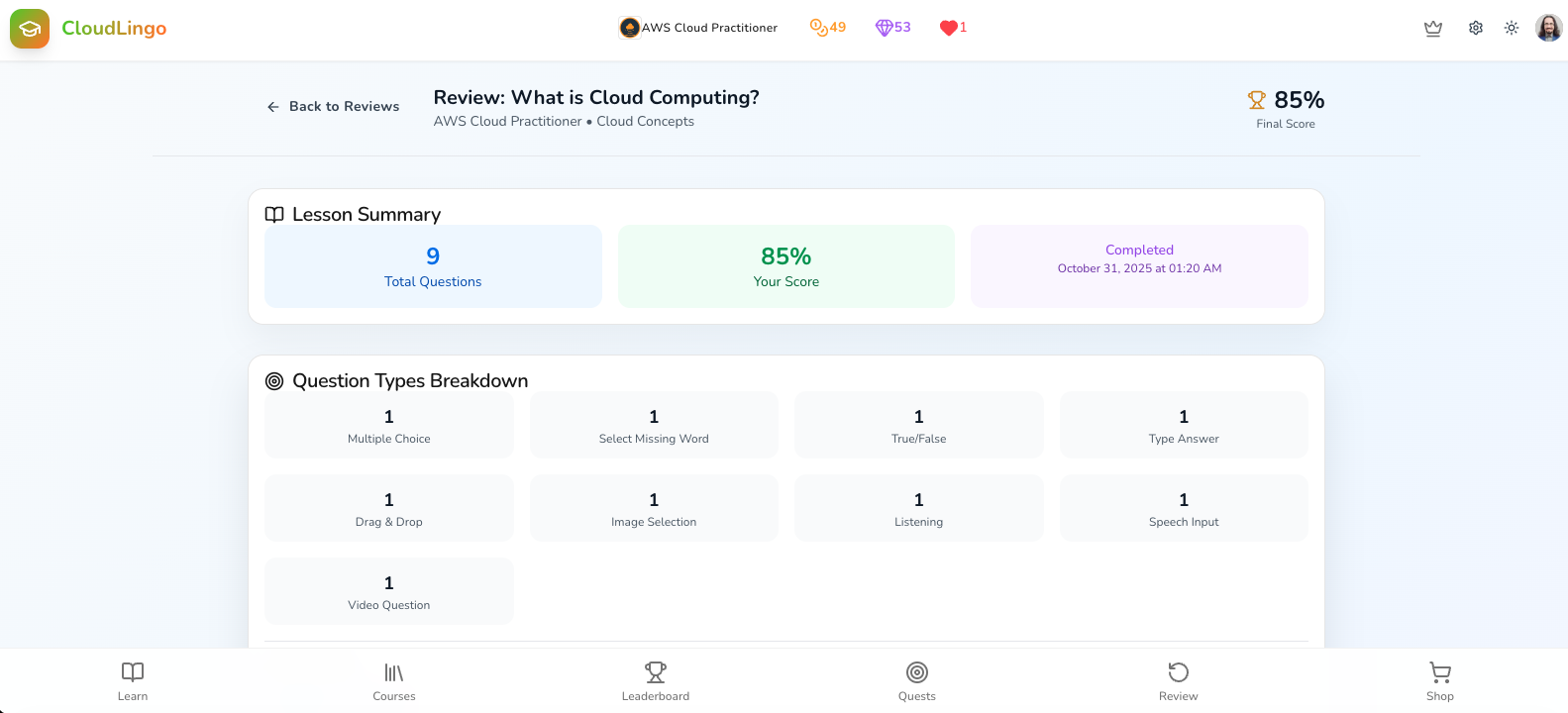Open the Courses tab in bottom navigation
1568x713 pixels.
[x=394, y=681]
